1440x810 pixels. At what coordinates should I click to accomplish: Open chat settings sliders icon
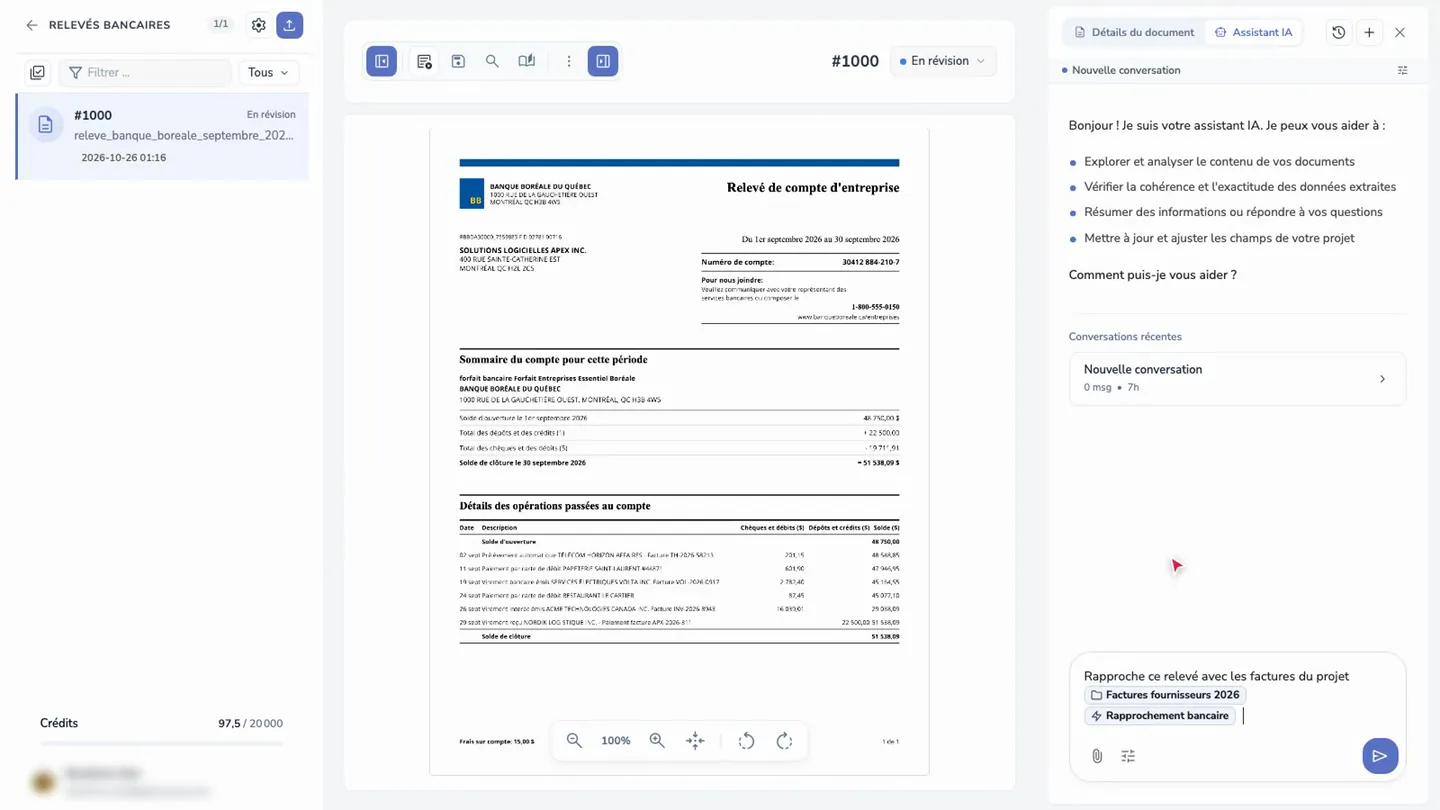(1128, 756)
